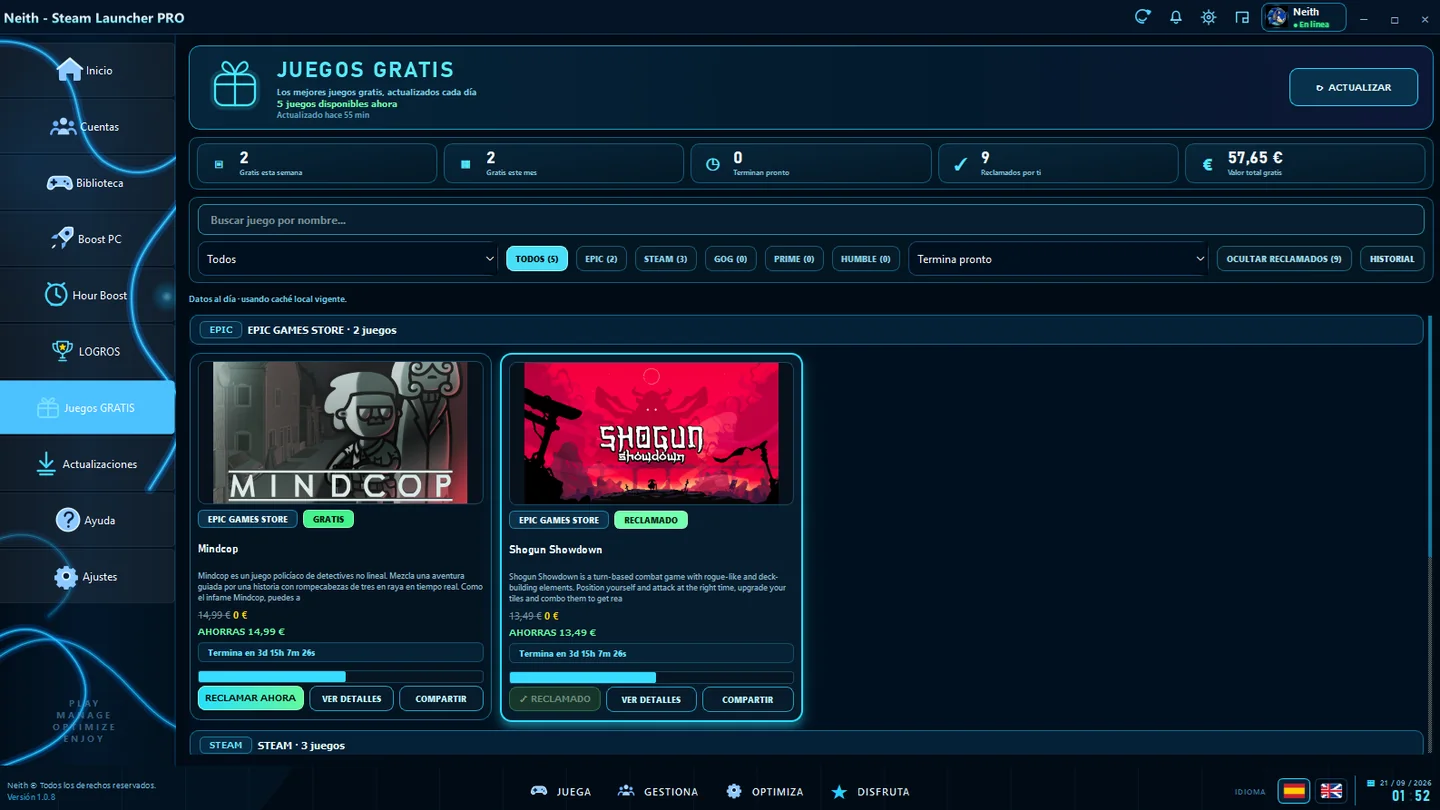Open the Inicio home page
The height and width of the screenshot is (810, 1440).
tap(87, 70)
